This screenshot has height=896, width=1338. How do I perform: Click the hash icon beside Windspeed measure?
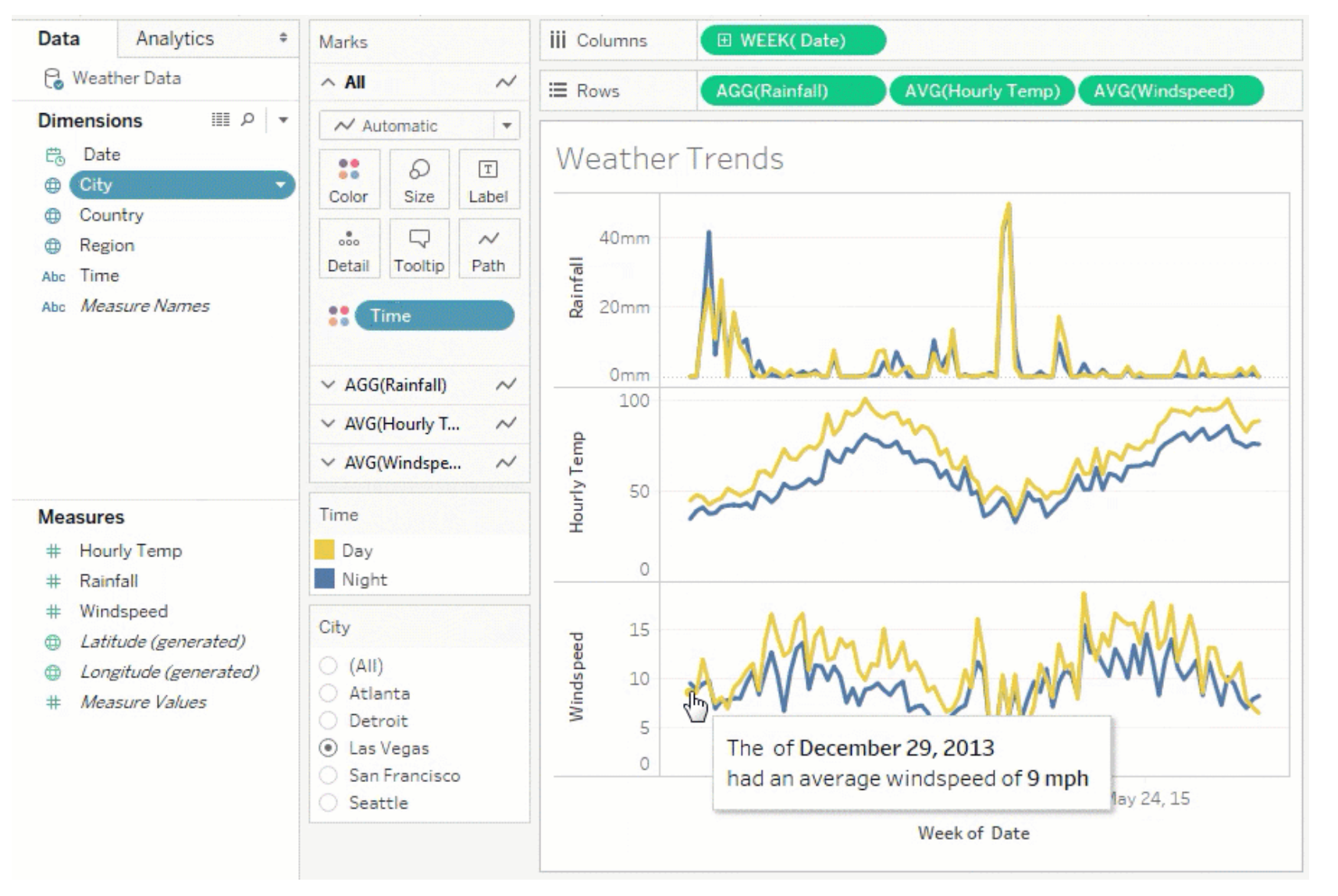[53, 612]
